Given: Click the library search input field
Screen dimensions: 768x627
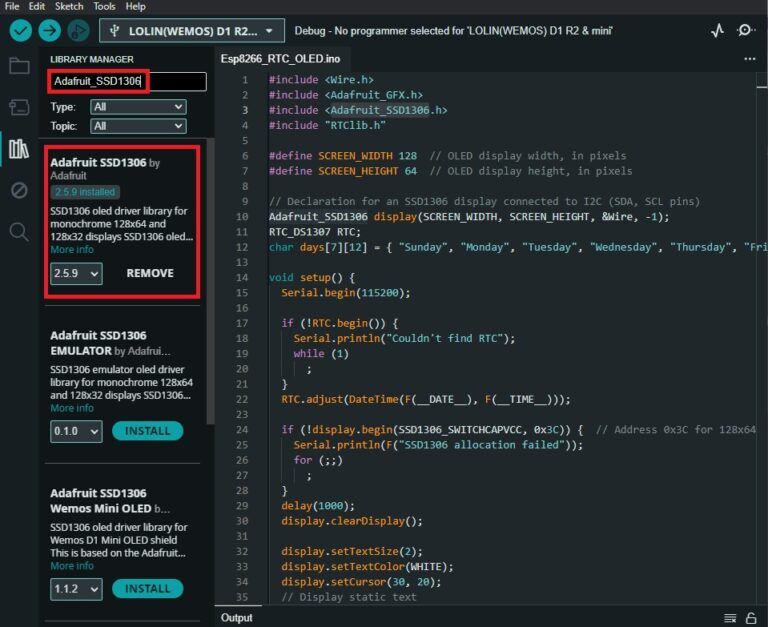Looking at the screenshot, I should pos(128,81).
